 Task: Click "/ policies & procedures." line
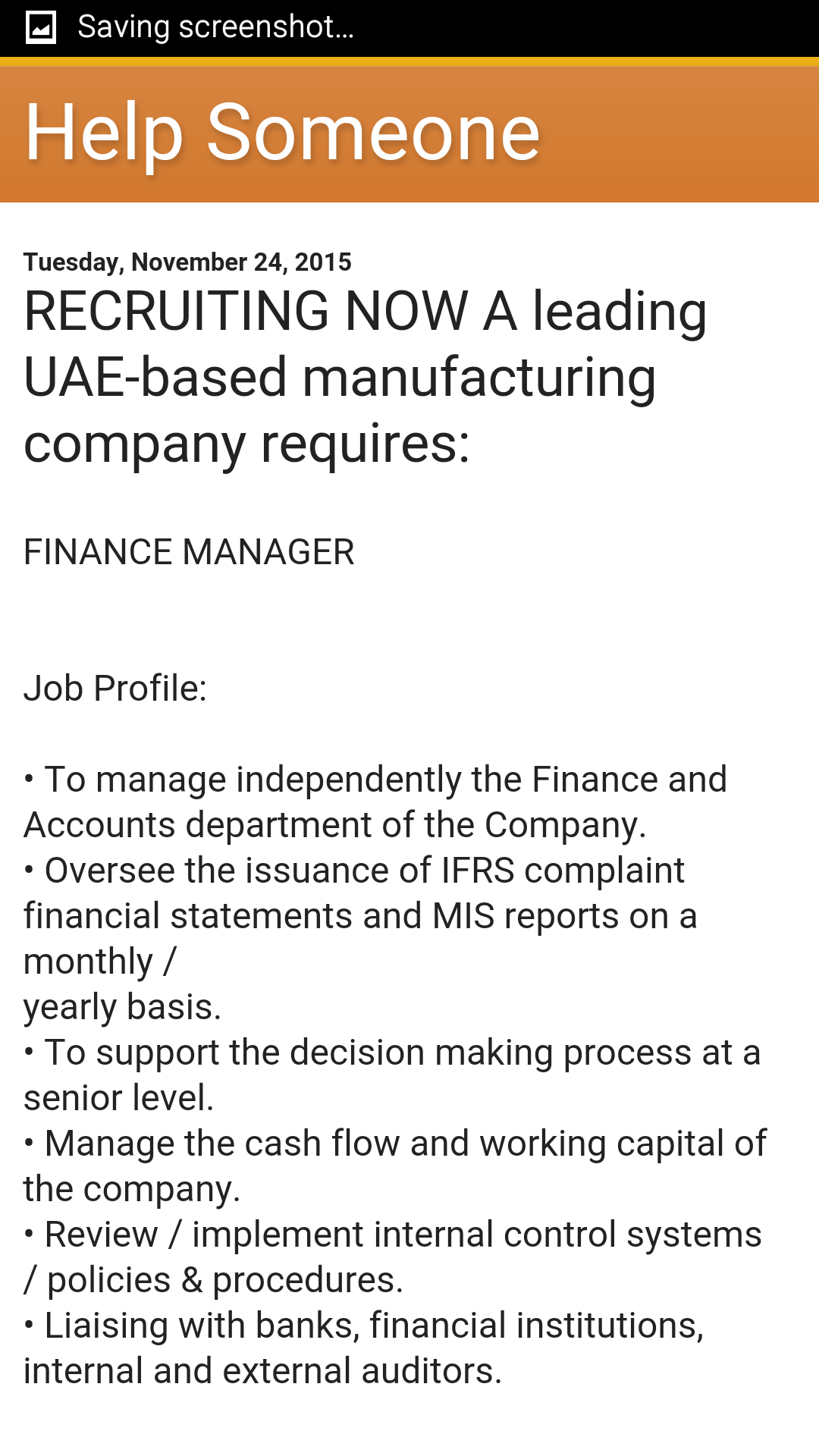click(213, 1280)
